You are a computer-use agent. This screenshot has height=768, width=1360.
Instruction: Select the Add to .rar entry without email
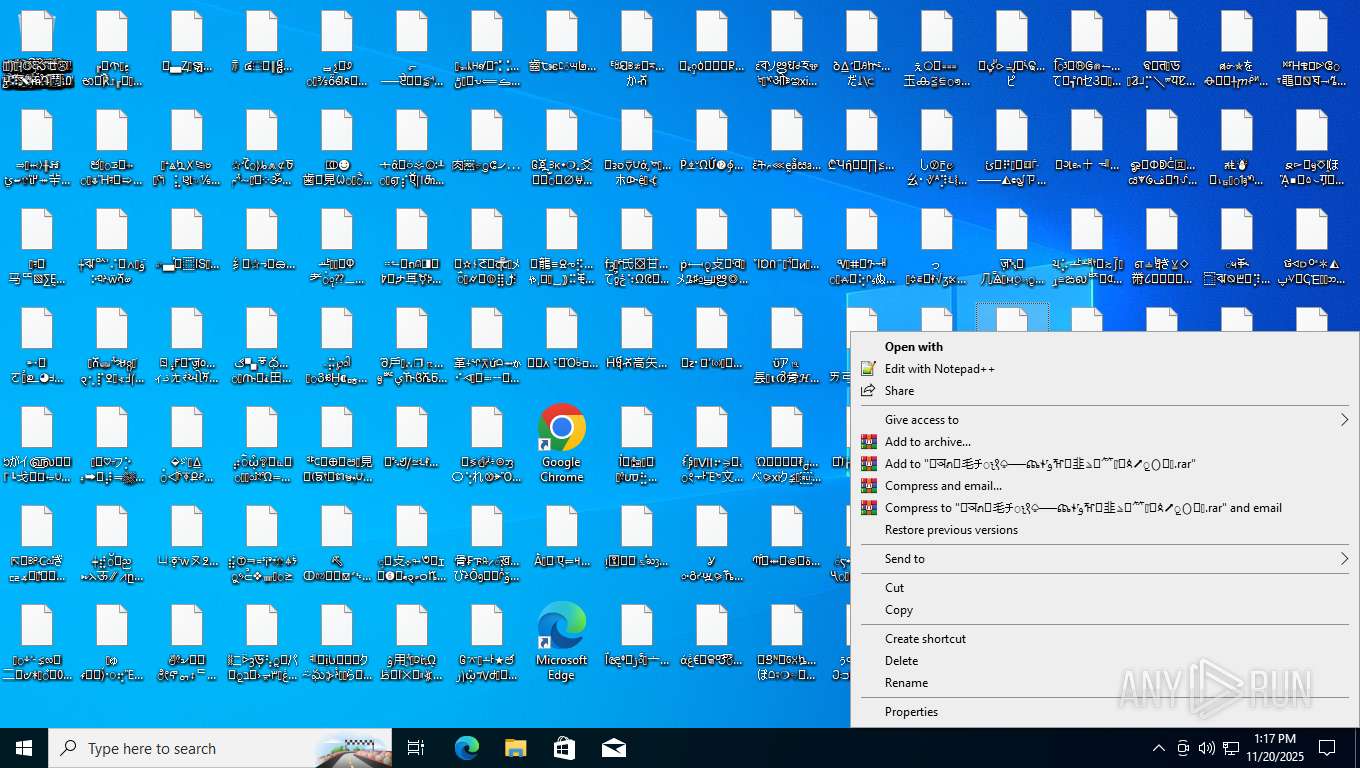[1105, 464]
